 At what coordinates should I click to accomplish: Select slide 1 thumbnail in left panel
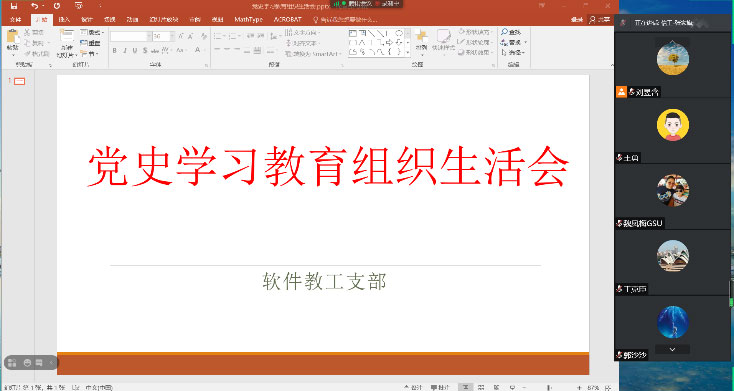pyautogui.click(x=19, y=81)
